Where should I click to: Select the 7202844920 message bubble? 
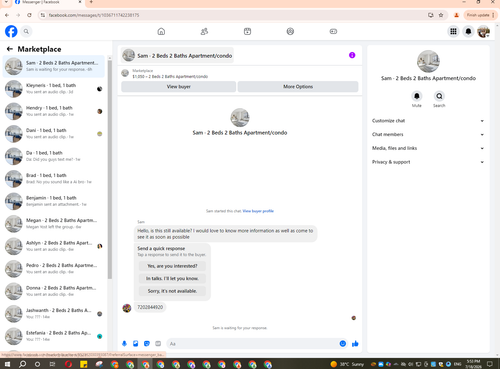coord(150,307)
